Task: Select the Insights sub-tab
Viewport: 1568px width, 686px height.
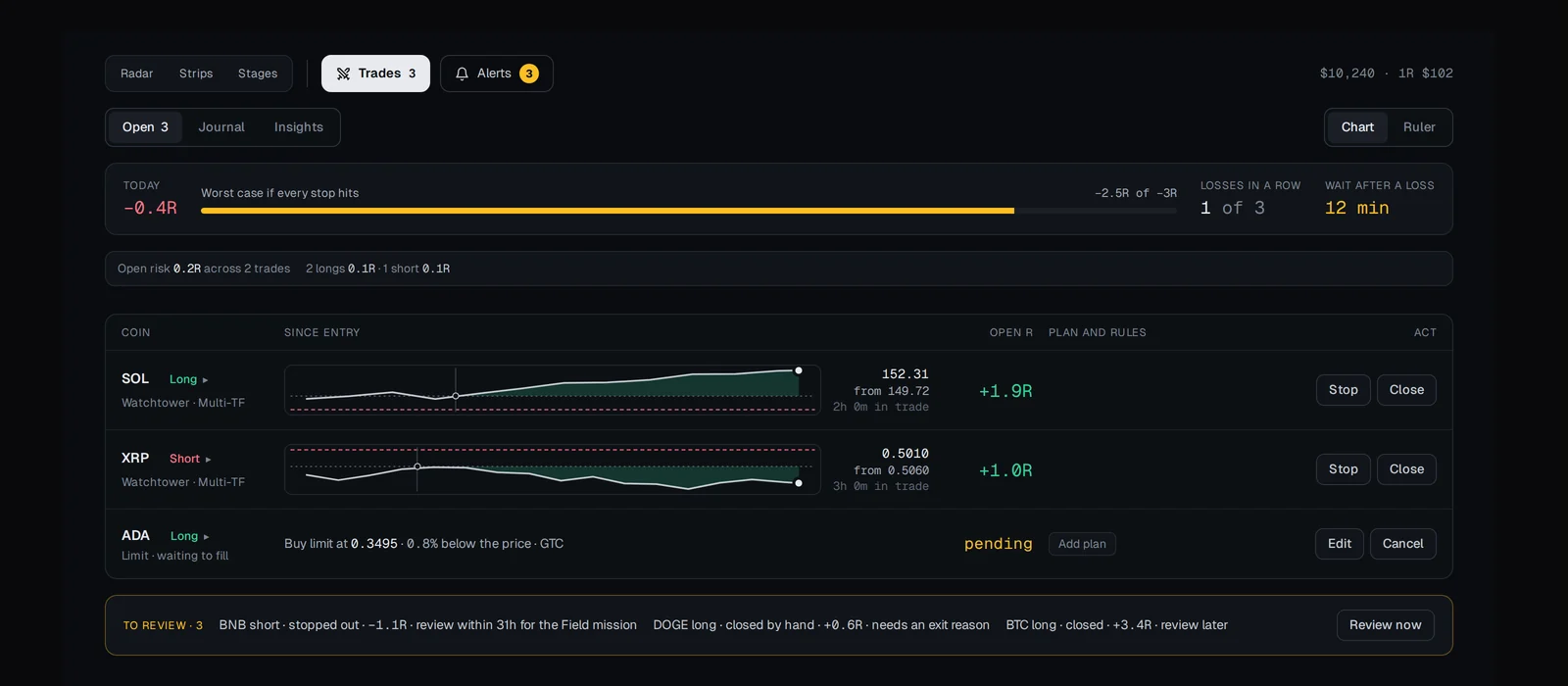Action: [x=299, y=127]
